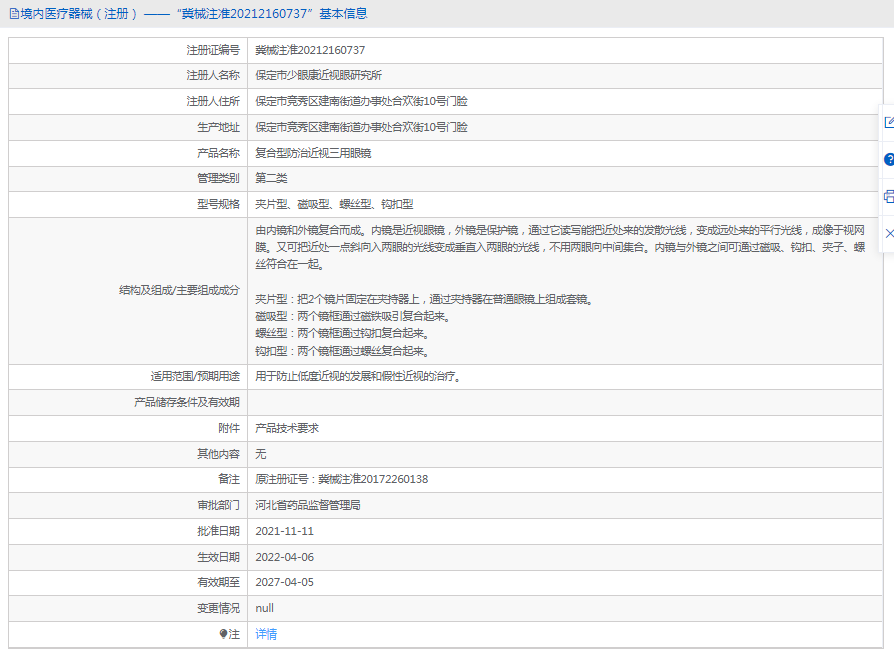The height and width of the screenshot is (652, 894).
Task: Click the edit/feedback icon on right sidebar
Action: point(888,122)
